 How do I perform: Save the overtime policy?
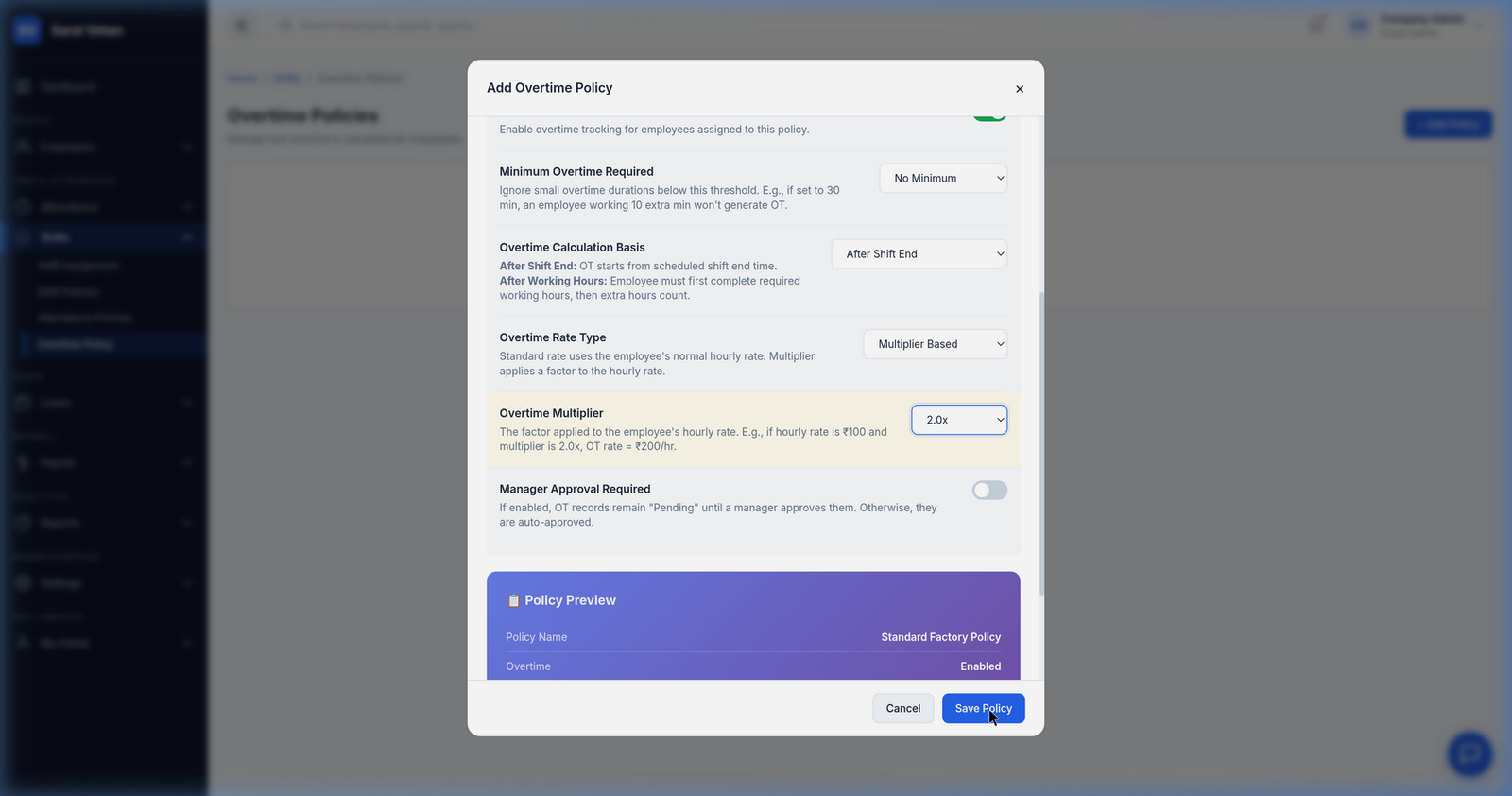tap(983, 708)
